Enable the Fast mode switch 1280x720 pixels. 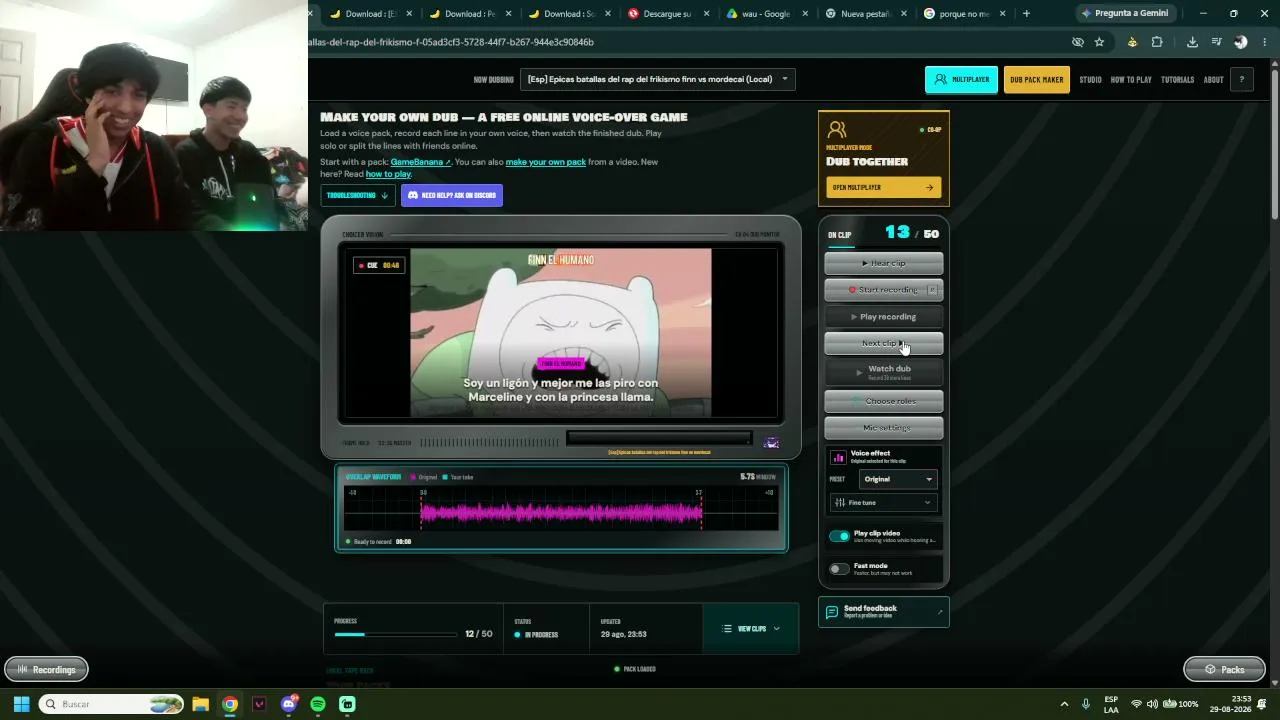839,569
